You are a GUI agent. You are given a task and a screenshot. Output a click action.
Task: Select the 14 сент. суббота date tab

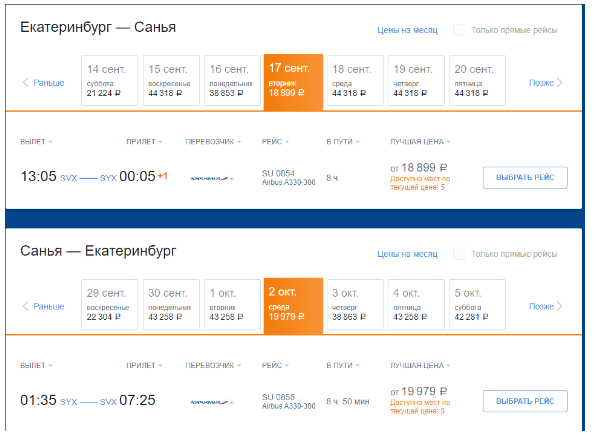[x=109, y=80]
